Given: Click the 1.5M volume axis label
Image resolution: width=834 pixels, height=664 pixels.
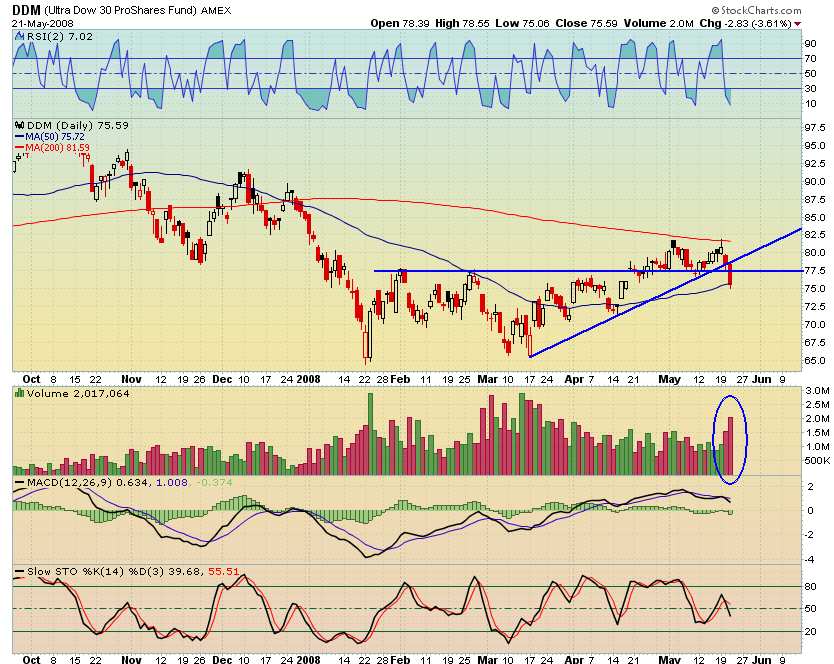Looking at the screenshot, I should [x=817, y=433].
